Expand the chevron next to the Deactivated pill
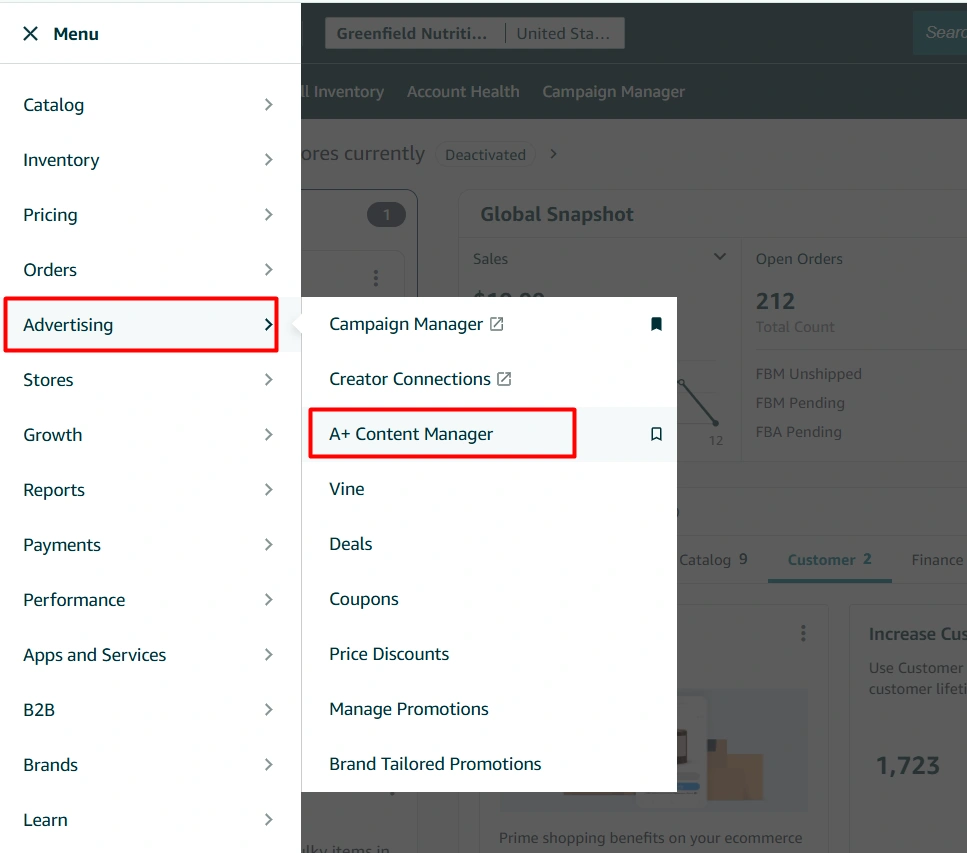967x853 pixels. pos(552,154)
